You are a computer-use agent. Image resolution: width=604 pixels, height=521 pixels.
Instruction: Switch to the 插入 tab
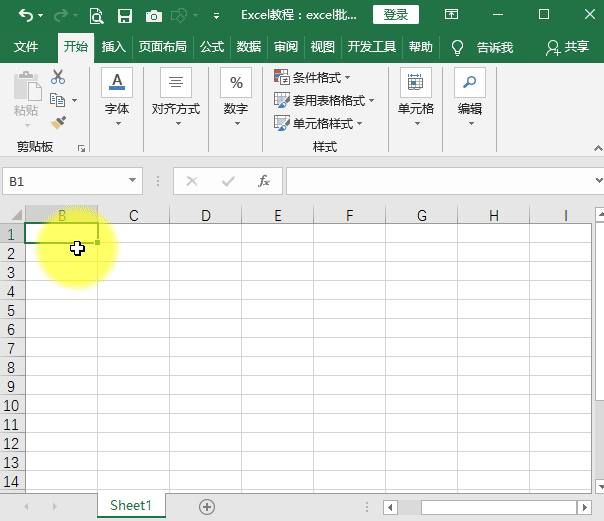coord(113,47)
